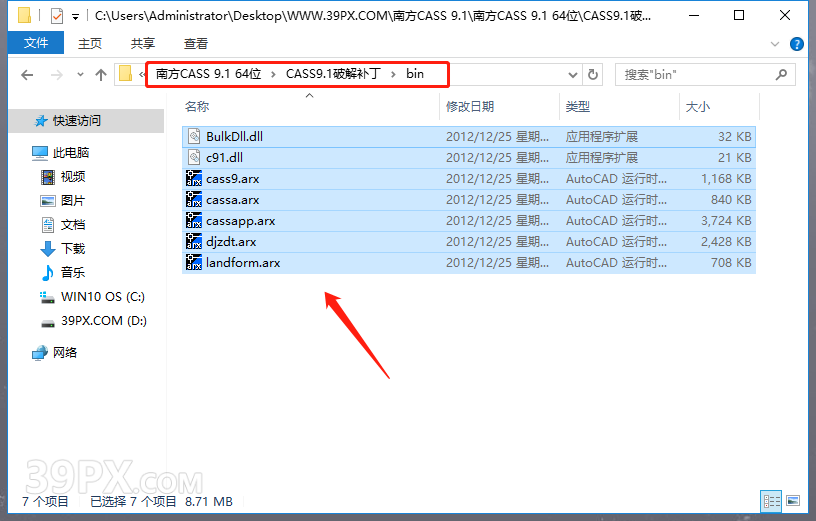
Task: Show hidden parent folders in breadcrumb
Action: (x=141, y=74)
